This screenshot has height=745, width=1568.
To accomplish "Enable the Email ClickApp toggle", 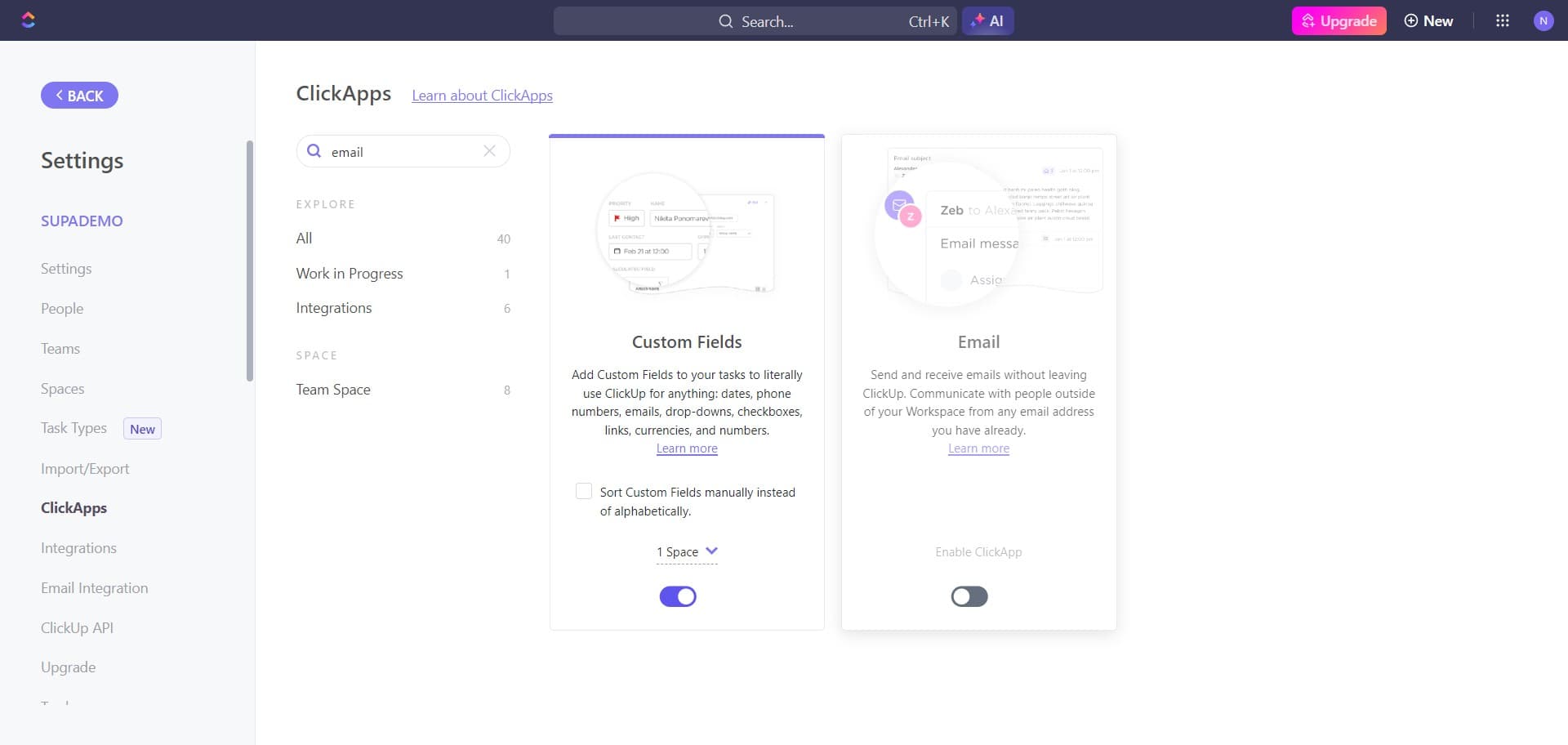I will click(x=969, y=596).
